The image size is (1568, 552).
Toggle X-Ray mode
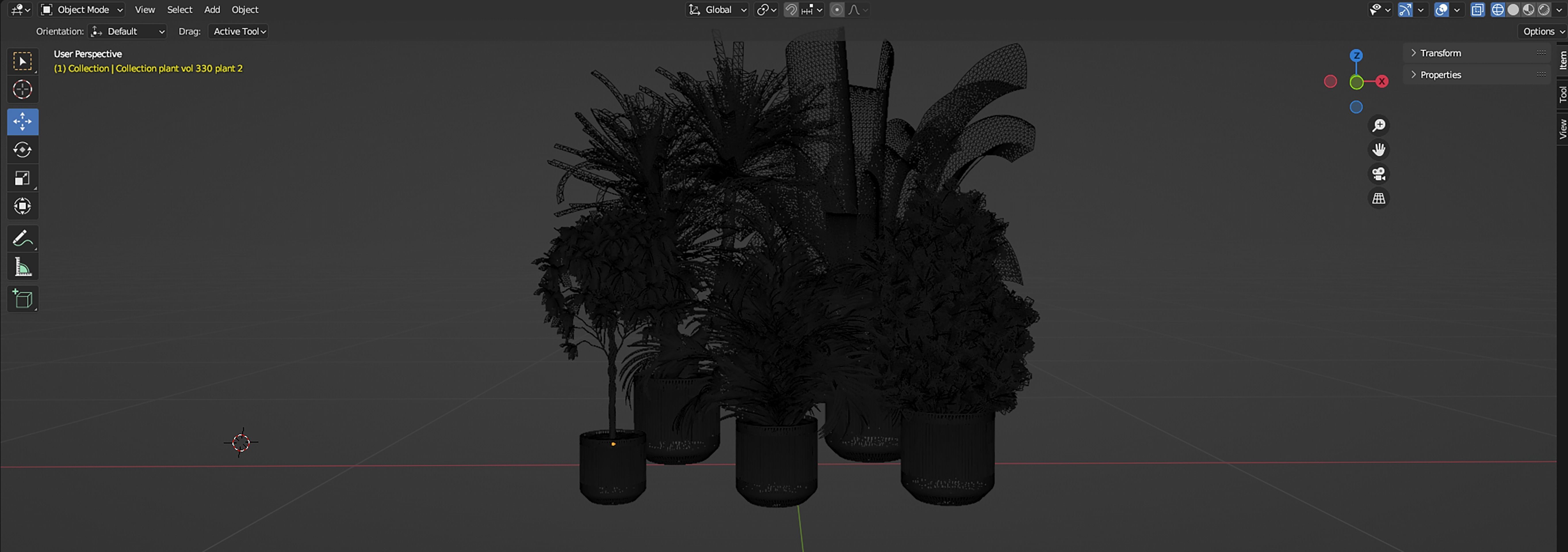click(1477, 10)
